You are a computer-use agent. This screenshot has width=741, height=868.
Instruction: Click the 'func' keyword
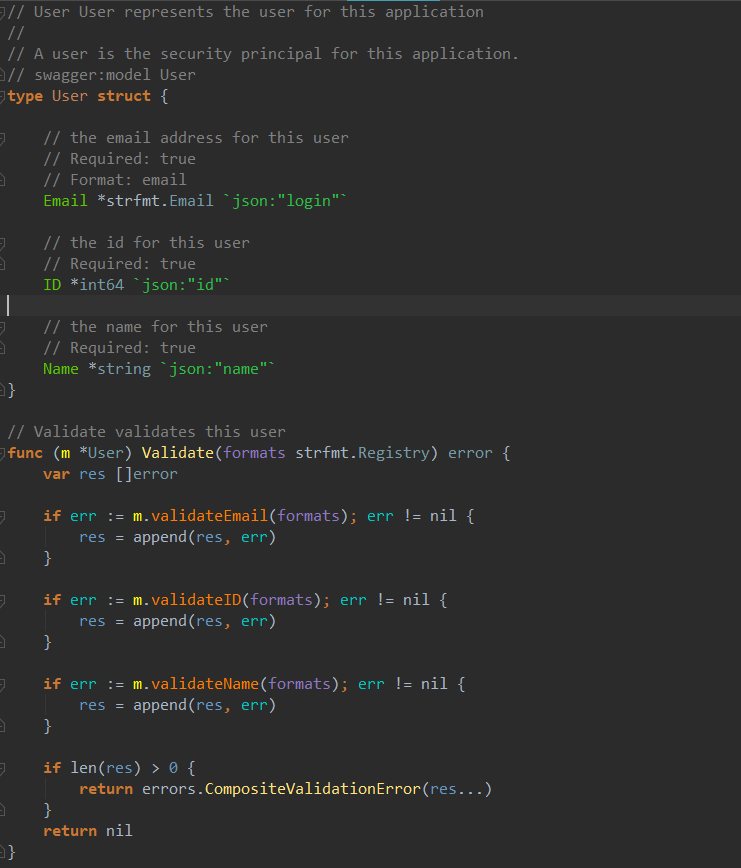point(25,453)
